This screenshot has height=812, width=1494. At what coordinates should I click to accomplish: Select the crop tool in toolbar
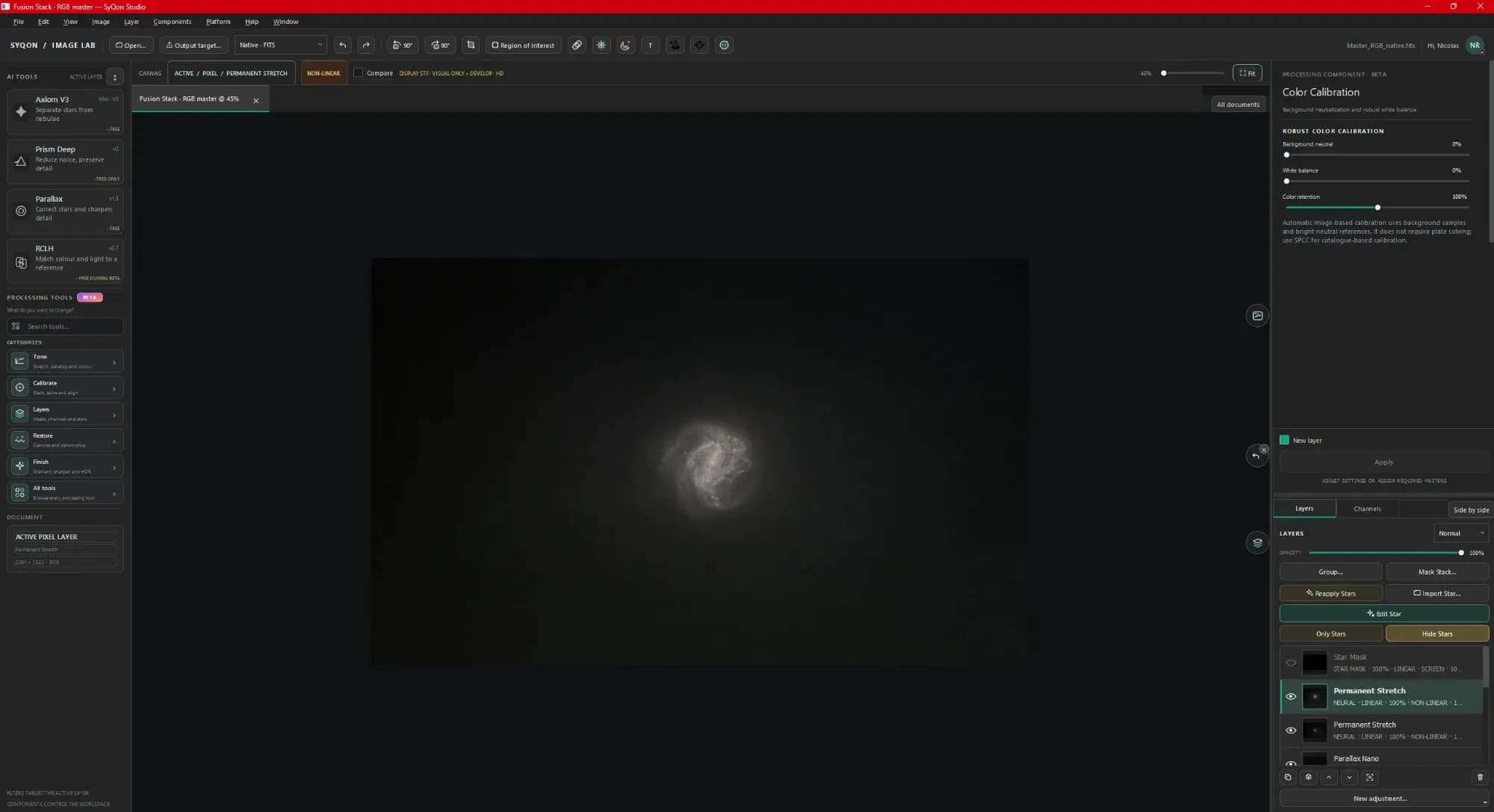click(471, 45)
